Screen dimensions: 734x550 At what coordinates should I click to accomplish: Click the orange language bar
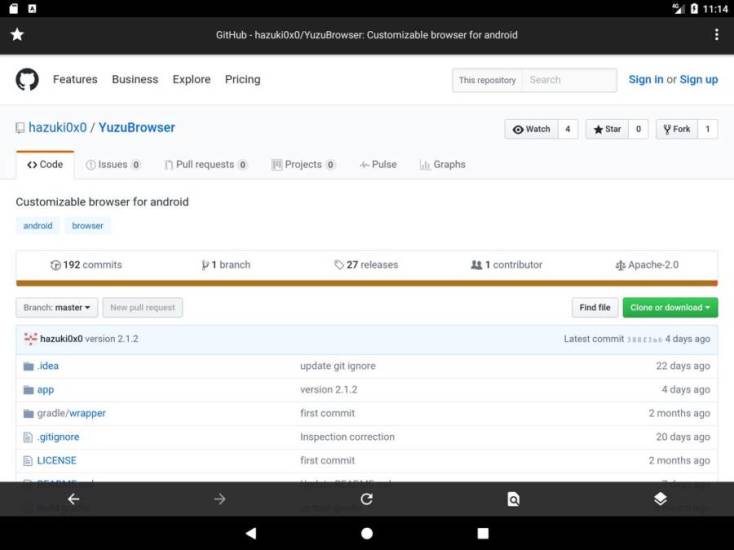click(x=367, y=283)
